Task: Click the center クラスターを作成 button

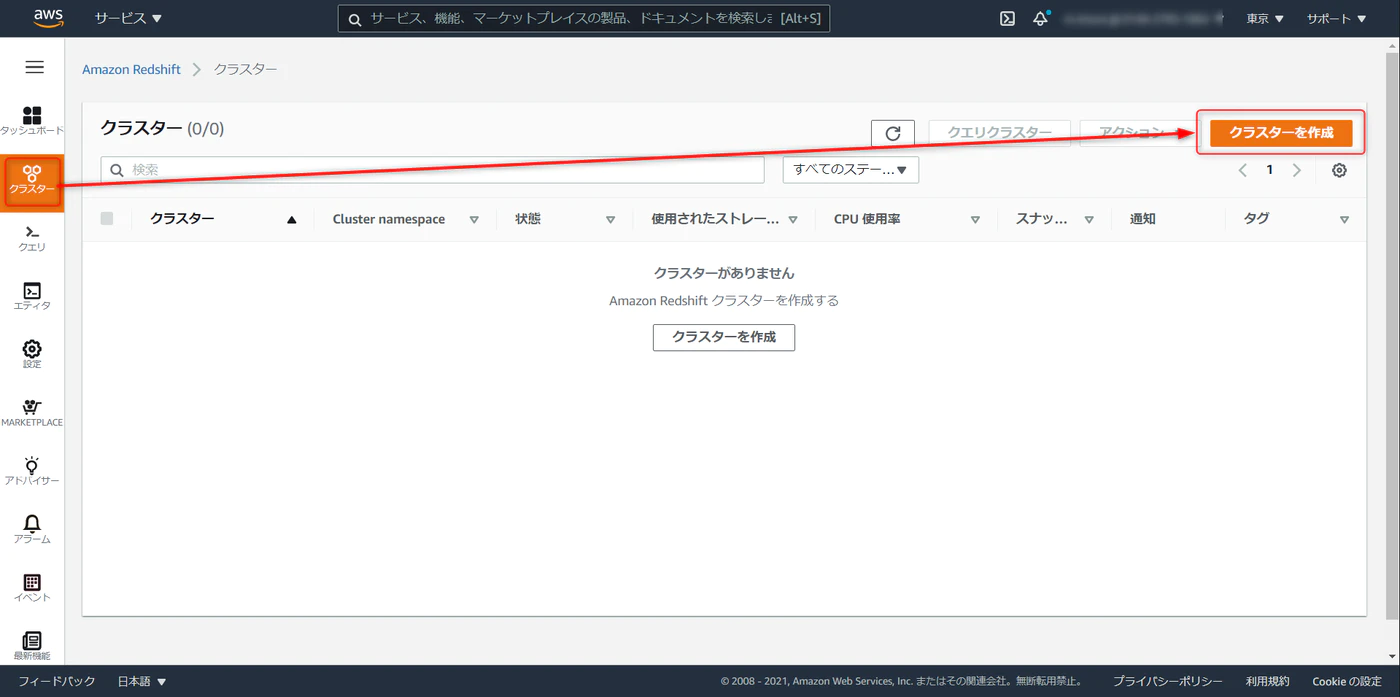Action: pos(724,337)
